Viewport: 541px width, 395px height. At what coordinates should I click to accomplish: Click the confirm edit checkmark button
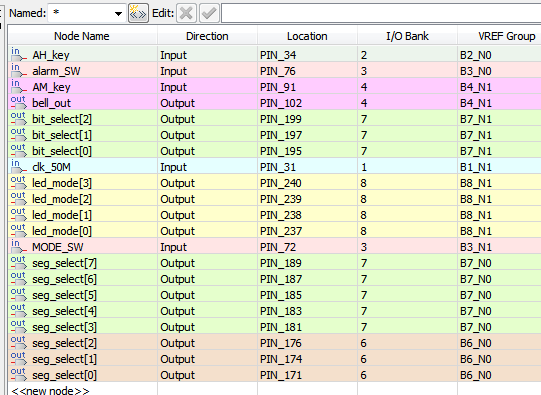(209, 13)
